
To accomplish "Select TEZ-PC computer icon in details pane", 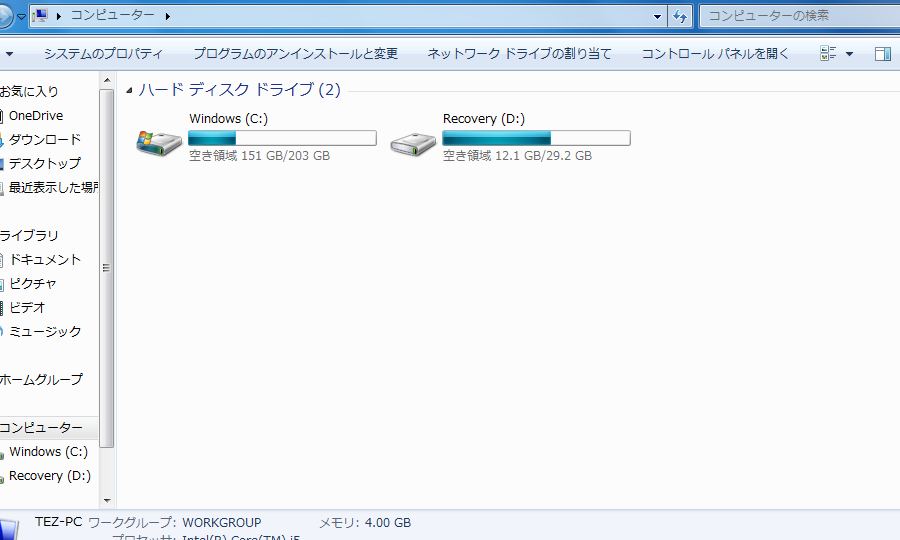I will coord(10,529).
